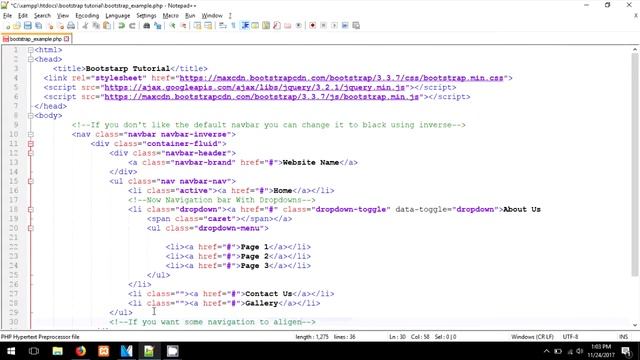Select the bootstrap_example.php tab
The image size is (640, 360).
[x=35, y=39]
